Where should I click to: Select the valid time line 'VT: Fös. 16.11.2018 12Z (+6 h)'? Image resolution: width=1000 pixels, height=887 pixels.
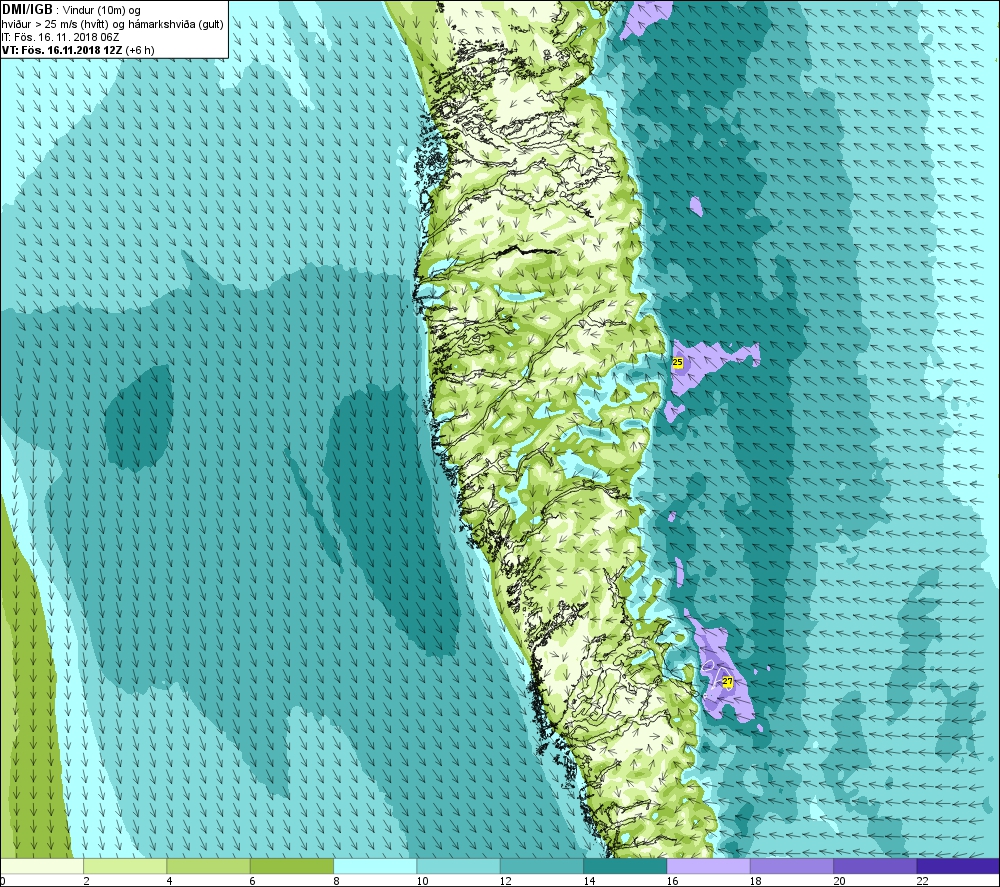point(78,50)
